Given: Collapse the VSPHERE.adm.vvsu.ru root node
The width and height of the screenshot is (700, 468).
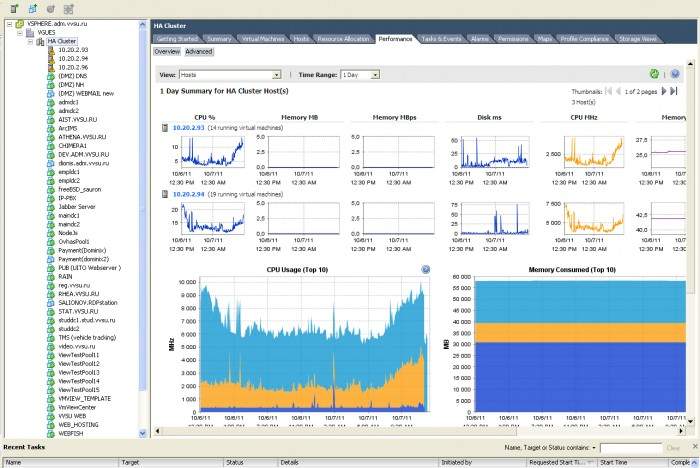Looking at the screenshot, I should 6,22.
